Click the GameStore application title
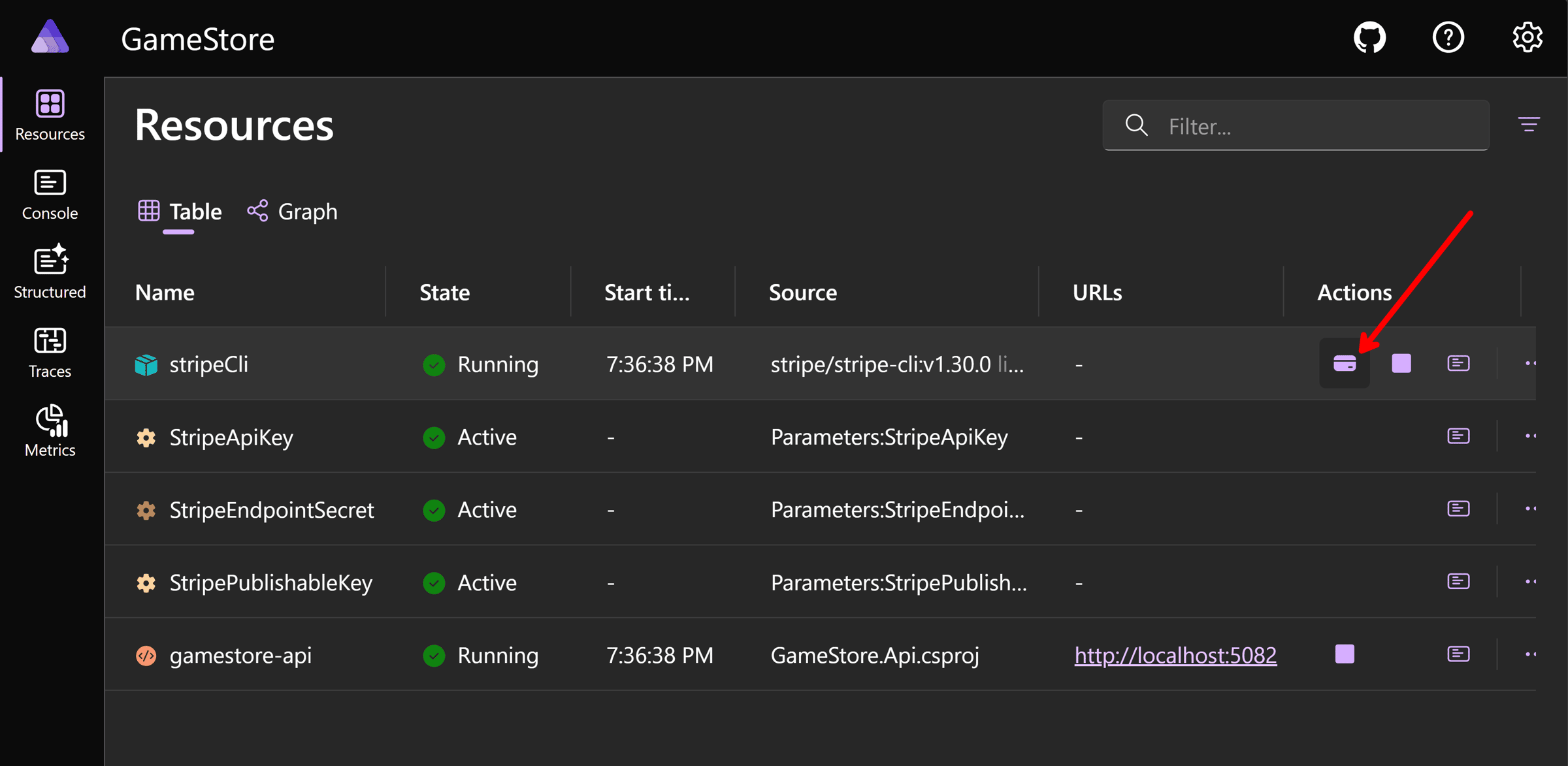Viewport: 1568px width, 766px height. [x=198, y=39]
